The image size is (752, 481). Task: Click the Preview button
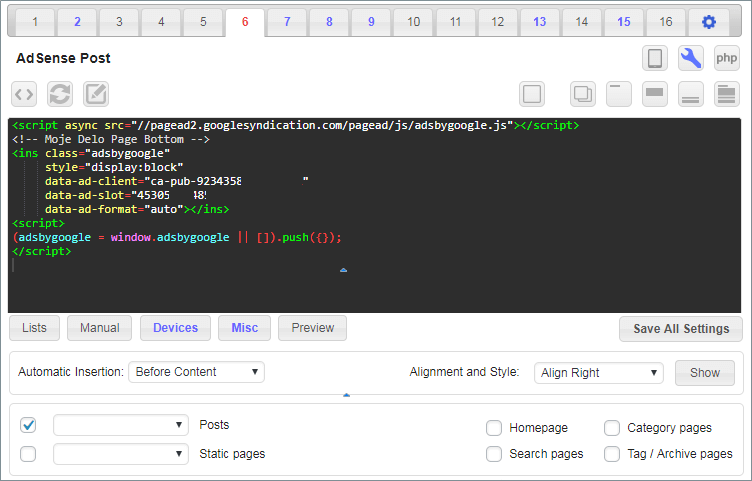313,328
